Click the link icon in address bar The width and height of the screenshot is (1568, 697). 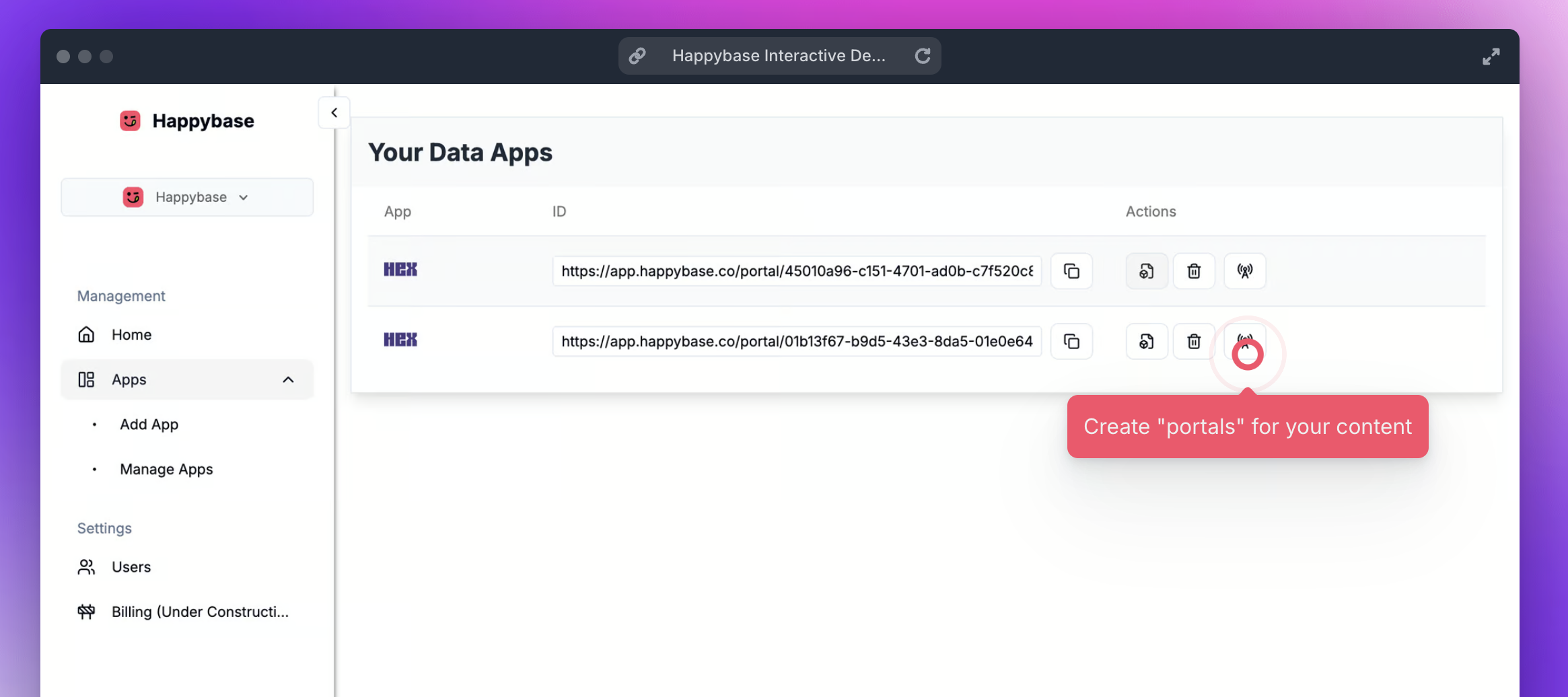637,56
